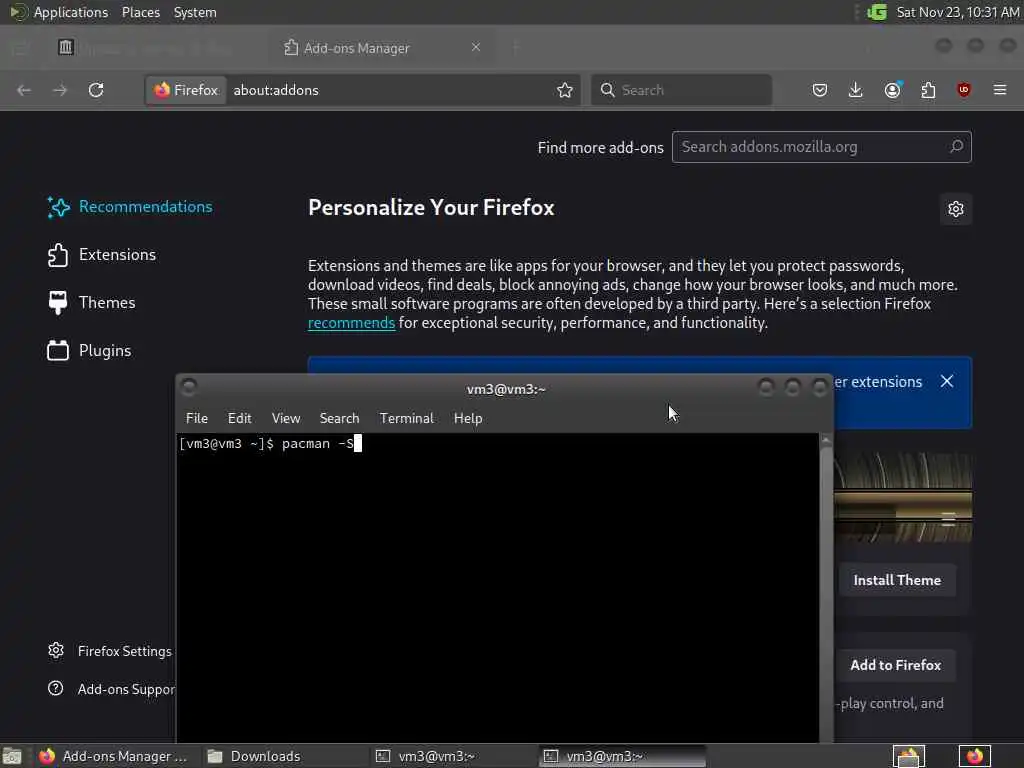This screenshot has height=768, width=1024.
Task: Follow the 'recommends' hyperlink
Action: (x=351, y=323)
